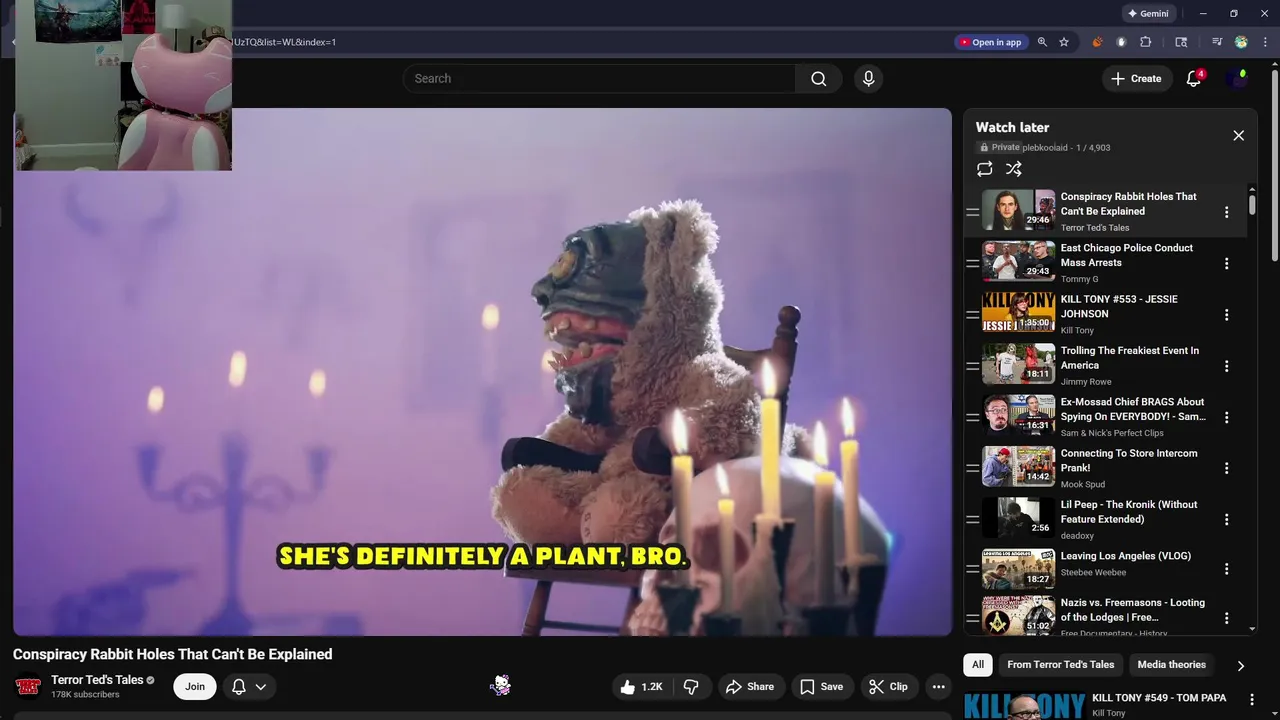Open more actions below the video
The height and width of the screenshot is (720, 1280).
(938, 687)
